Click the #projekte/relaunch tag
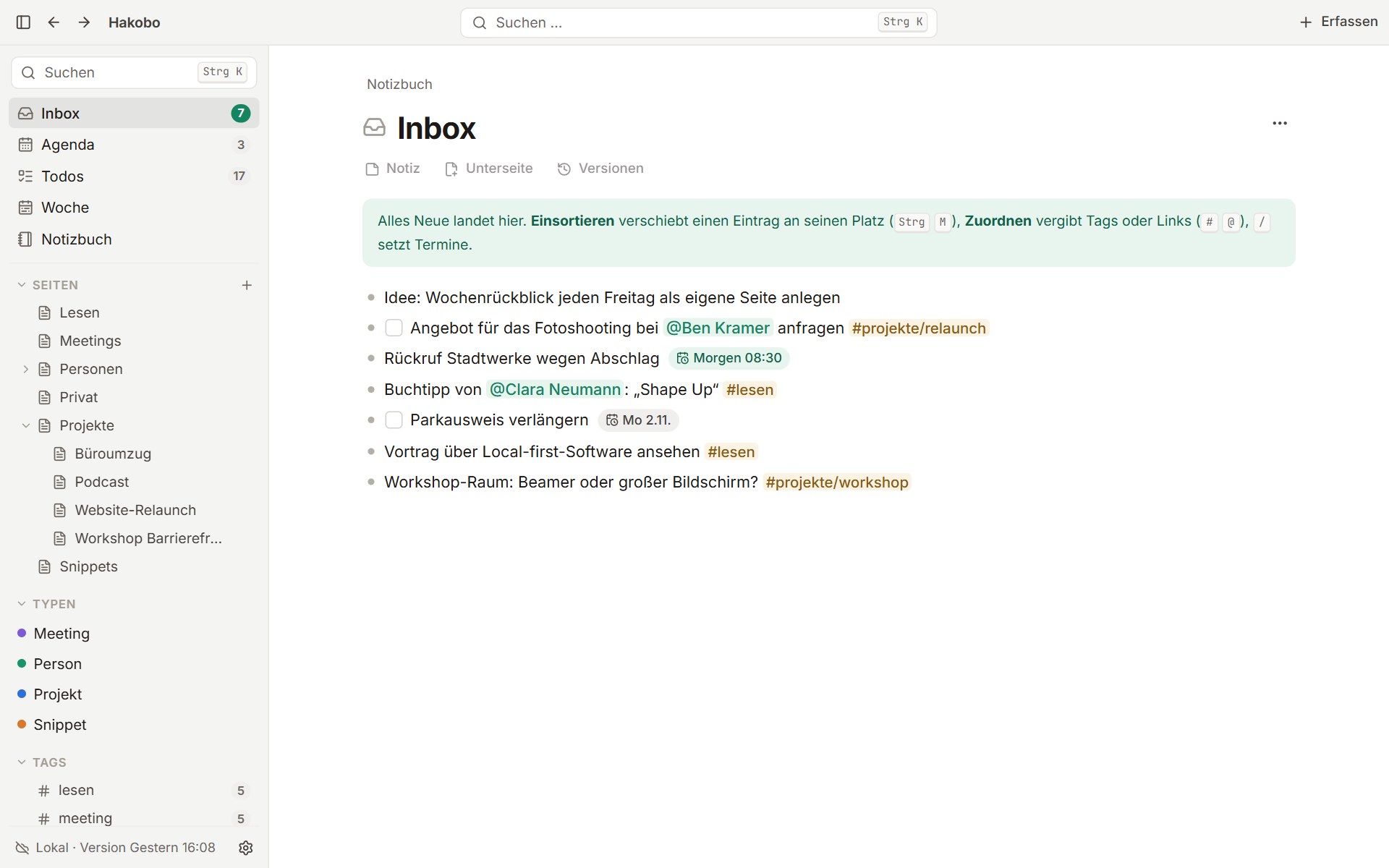This screenshot has height=868, width=1389. tap(919, 328)
